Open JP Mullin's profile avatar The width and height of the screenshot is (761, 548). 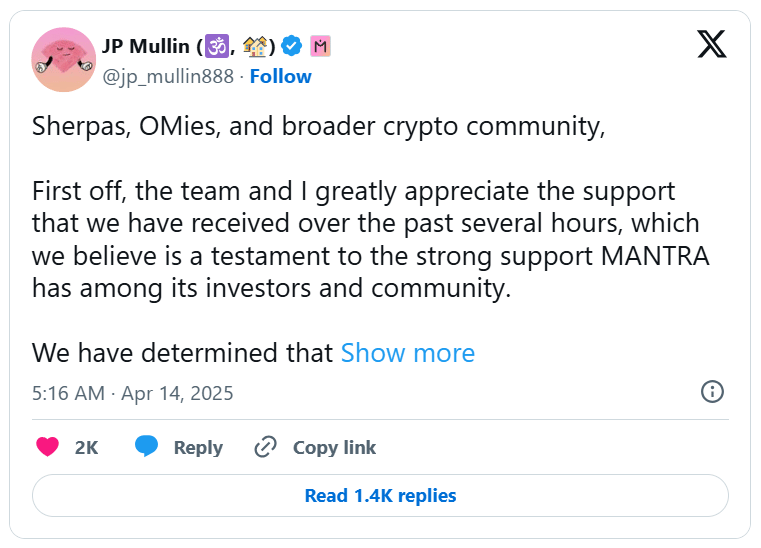pos(64,60)
